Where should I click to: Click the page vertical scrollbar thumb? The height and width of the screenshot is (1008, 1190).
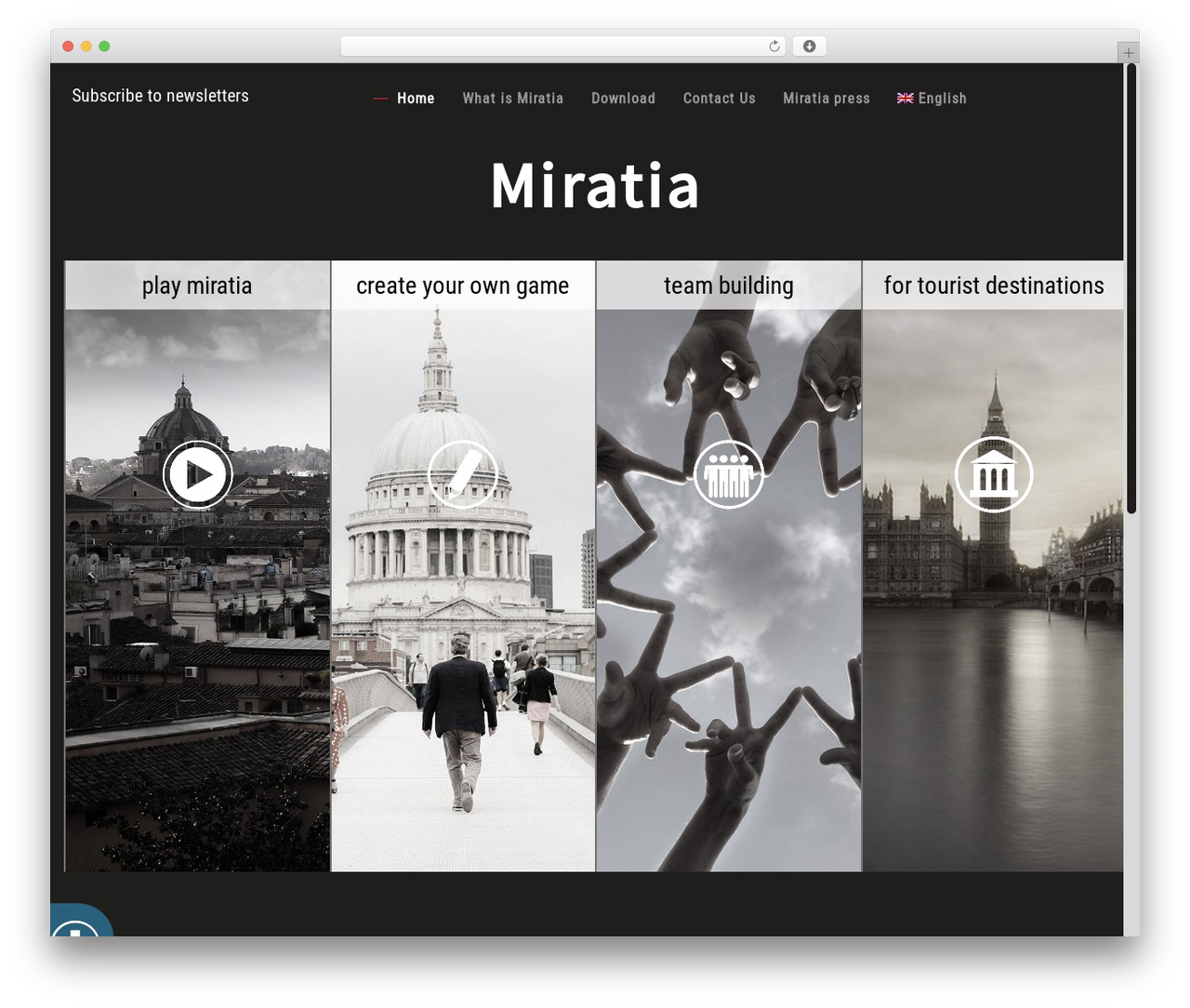point(1131,288)
